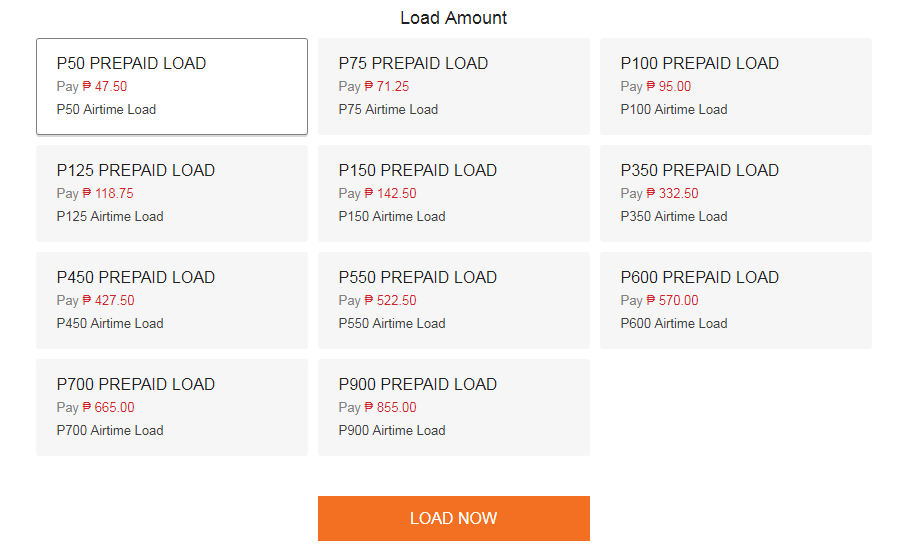
Task: Choose the P75 PREPAID LOAD option
Action: click(453, 86)
